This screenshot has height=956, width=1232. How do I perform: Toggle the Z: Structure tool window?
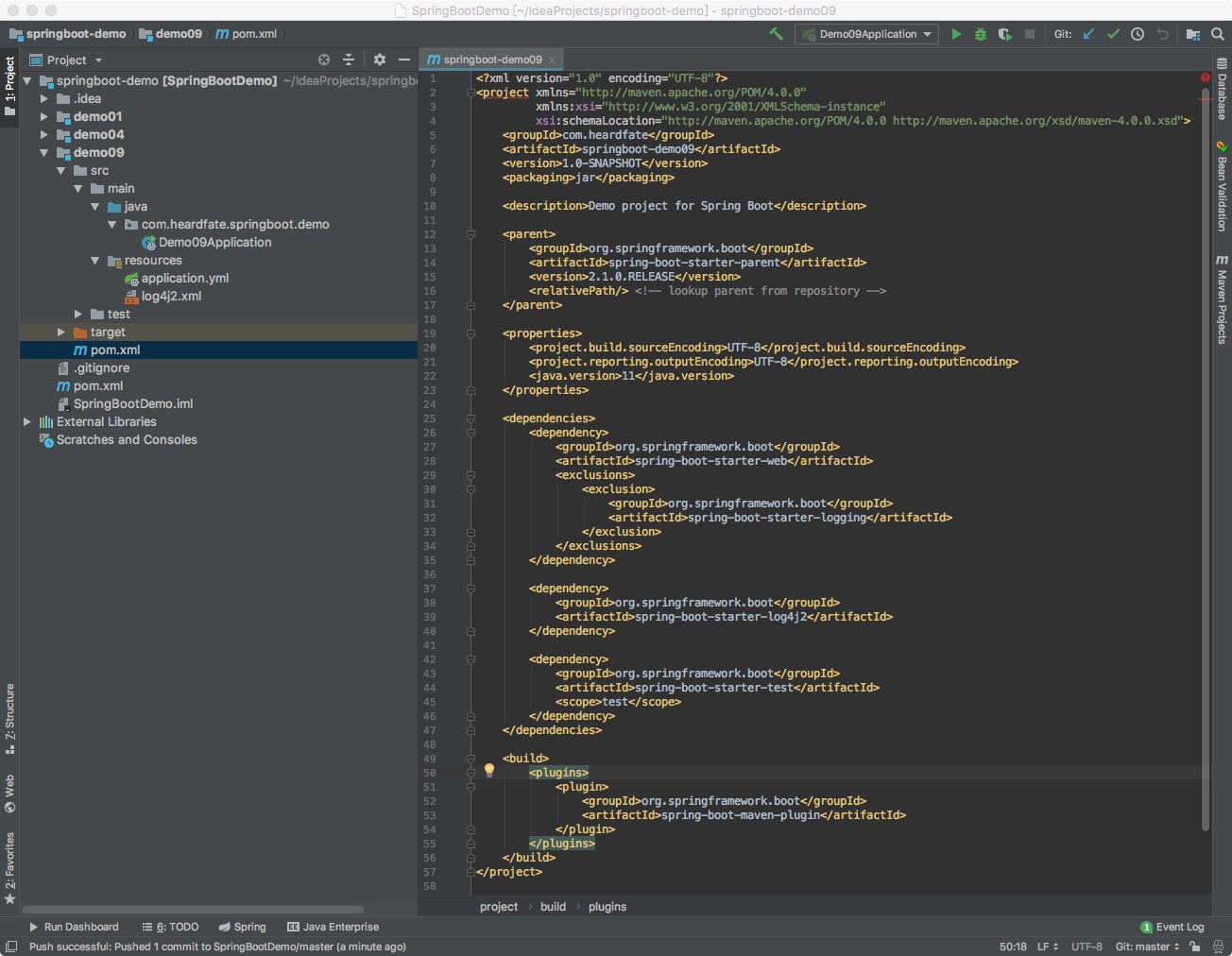pyautogui.click(x=9, y=719)
